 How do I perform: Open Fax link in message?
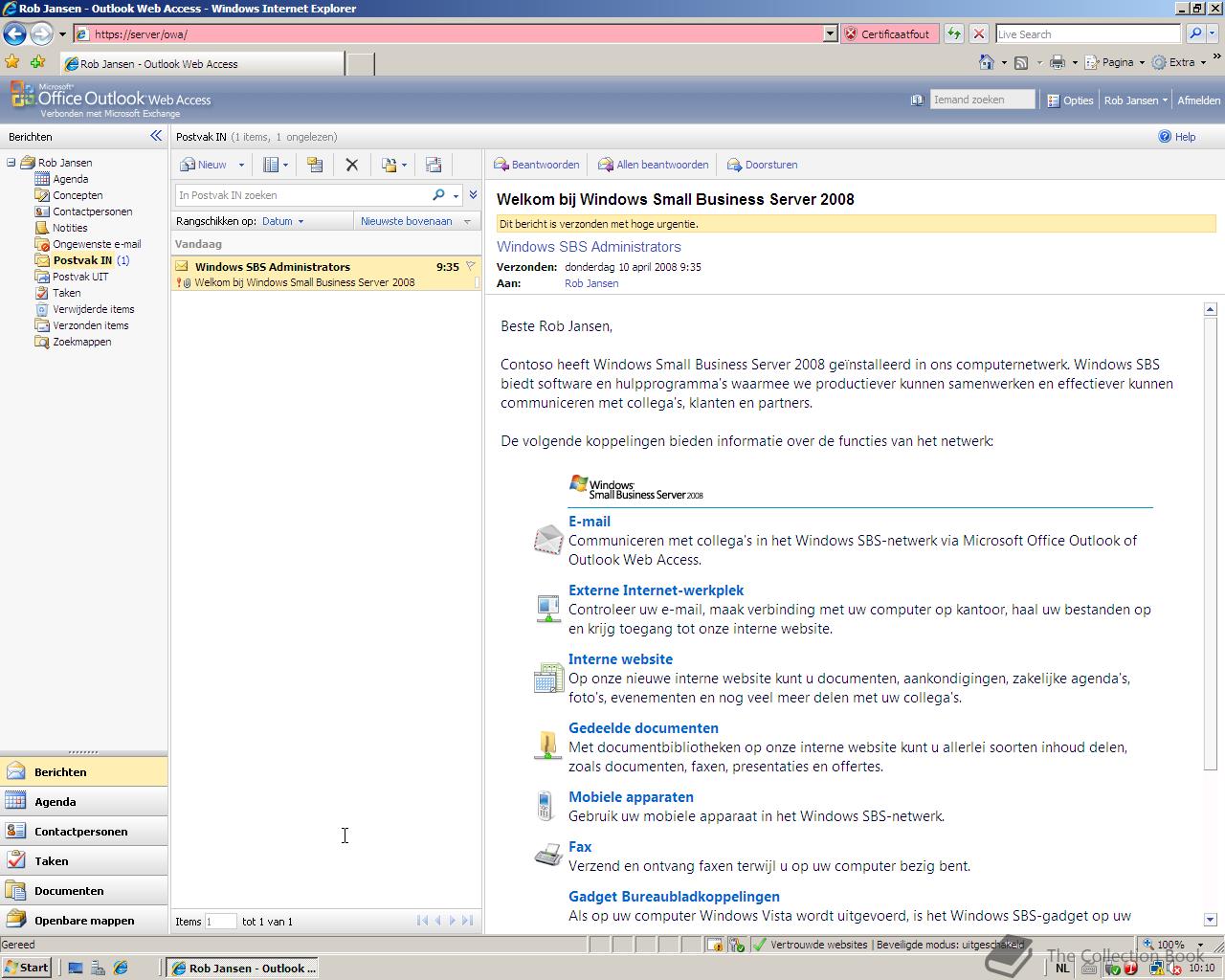(x=580, y=847)
